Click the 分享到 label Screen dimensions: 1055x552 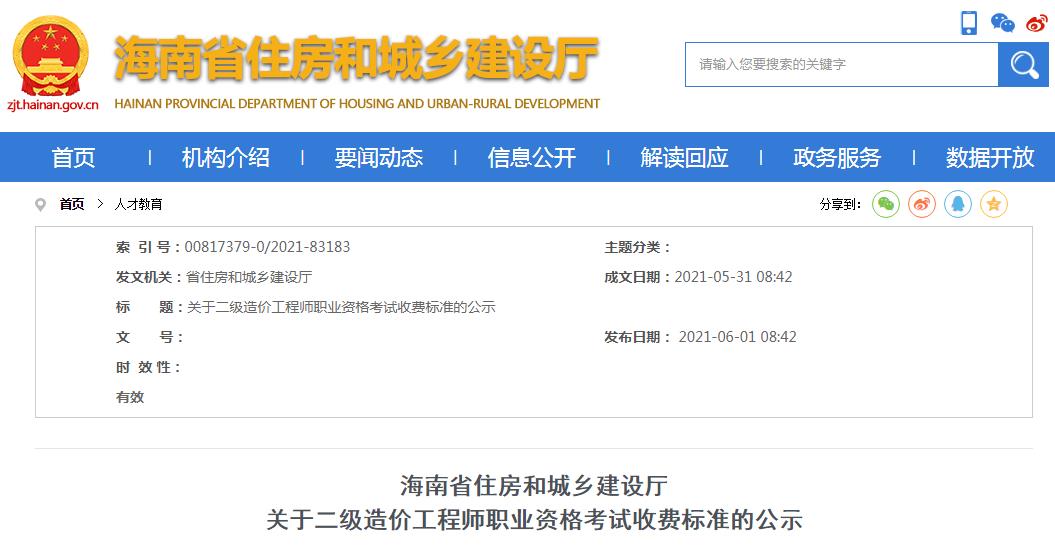click(840, 204)
